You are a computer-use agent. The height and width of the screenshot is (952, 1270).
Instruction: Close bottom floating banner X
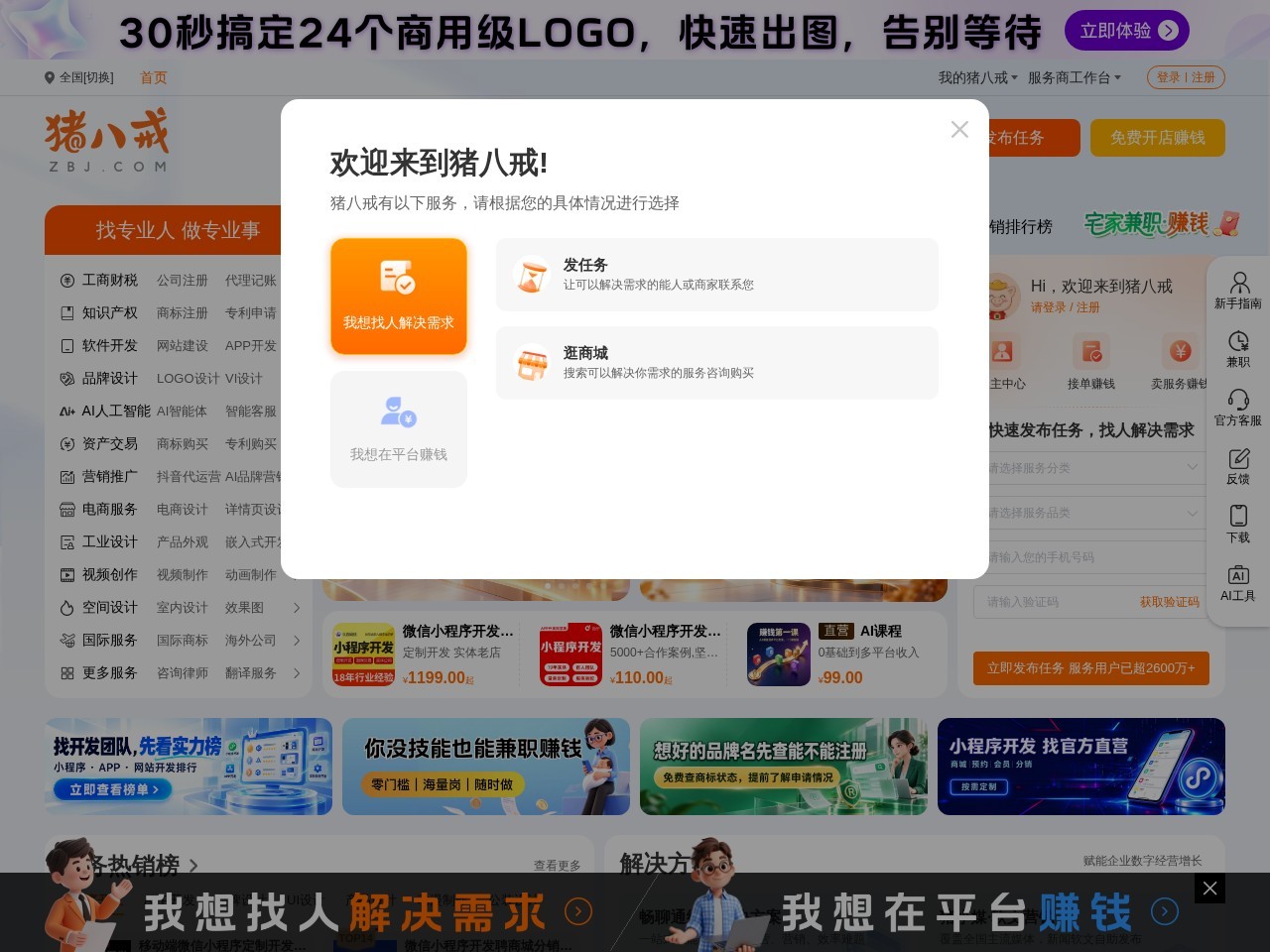1209,889
